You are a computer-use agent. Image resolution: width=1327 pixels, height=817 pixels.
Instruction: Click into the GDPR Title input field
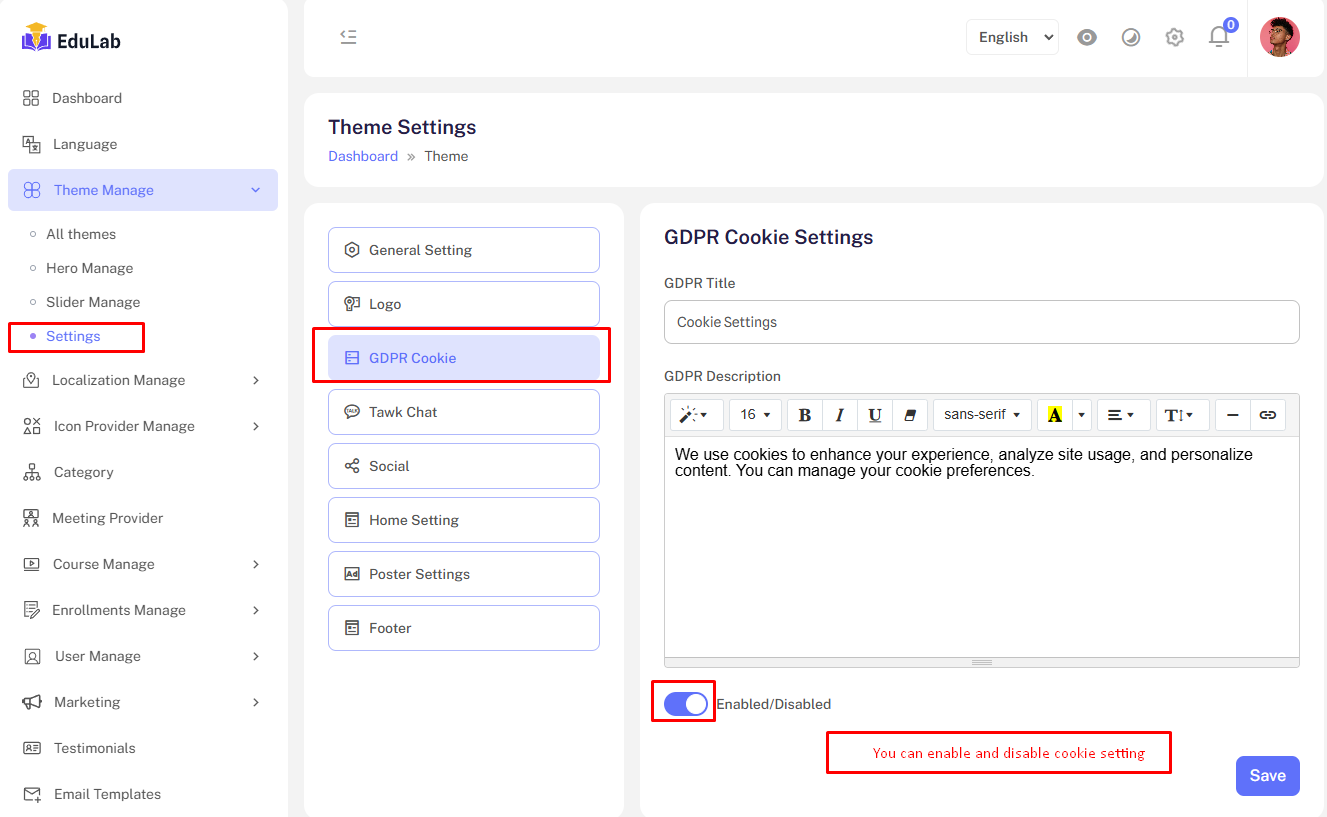981,322
